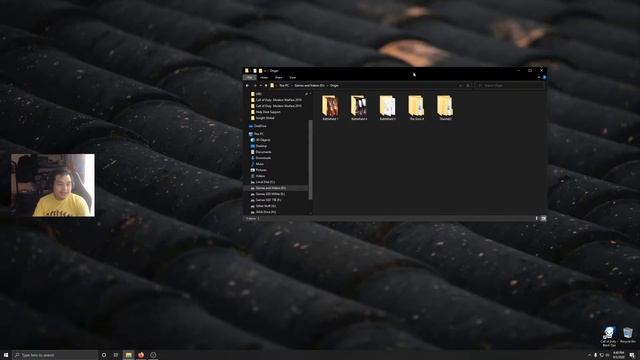Screen dimensions: 640x360
Task: Open the Battlefield V folder
Action: tap(387, 108)
